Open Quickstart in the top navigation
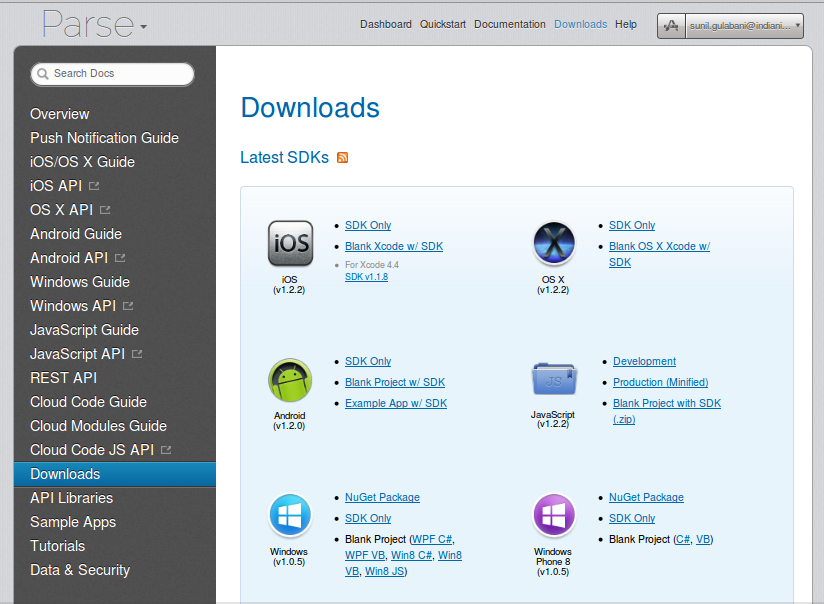This screenshot has width=824, height=604. pos(442,24)
